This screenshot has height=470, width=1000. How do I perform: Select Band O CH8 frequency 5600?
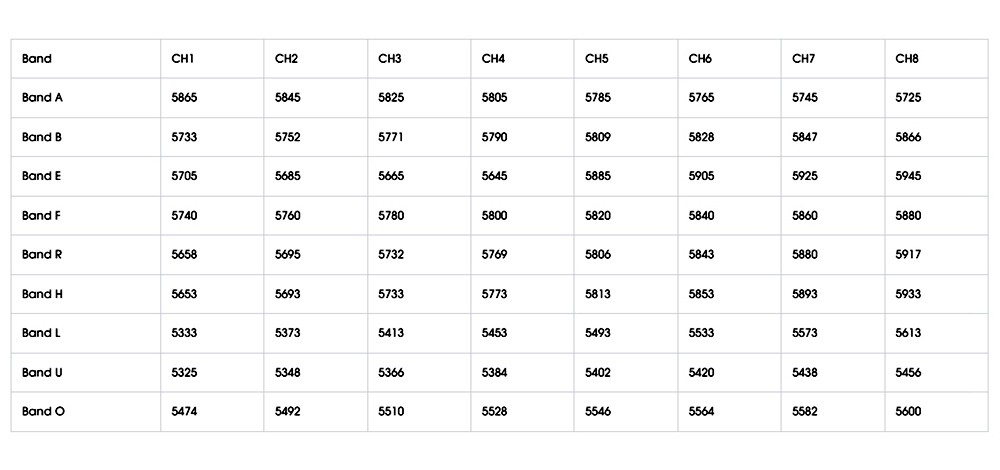coord(908,411)
